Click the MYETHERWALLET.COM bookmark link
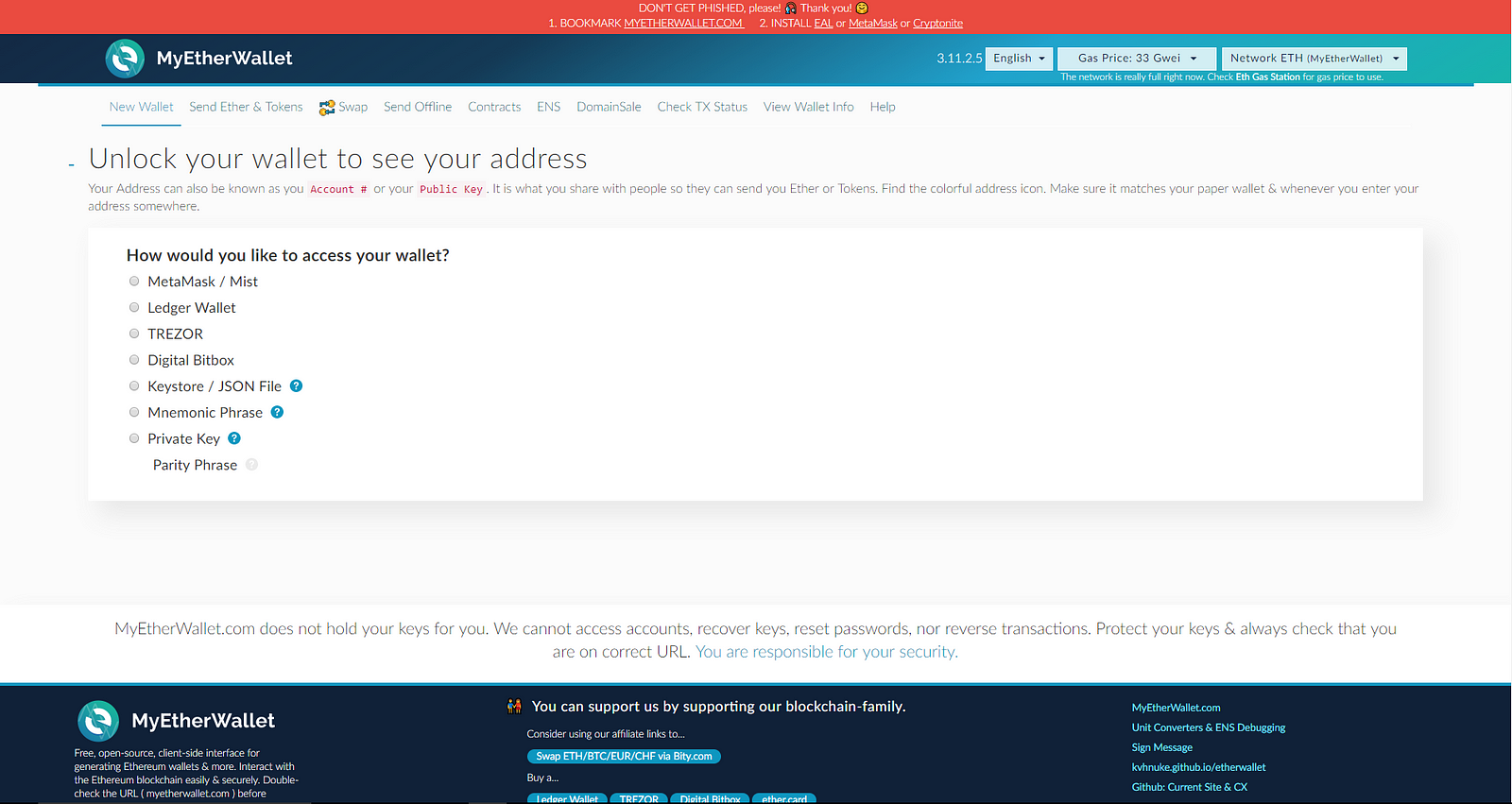The image size is (1512, 804). pos(683,24)
